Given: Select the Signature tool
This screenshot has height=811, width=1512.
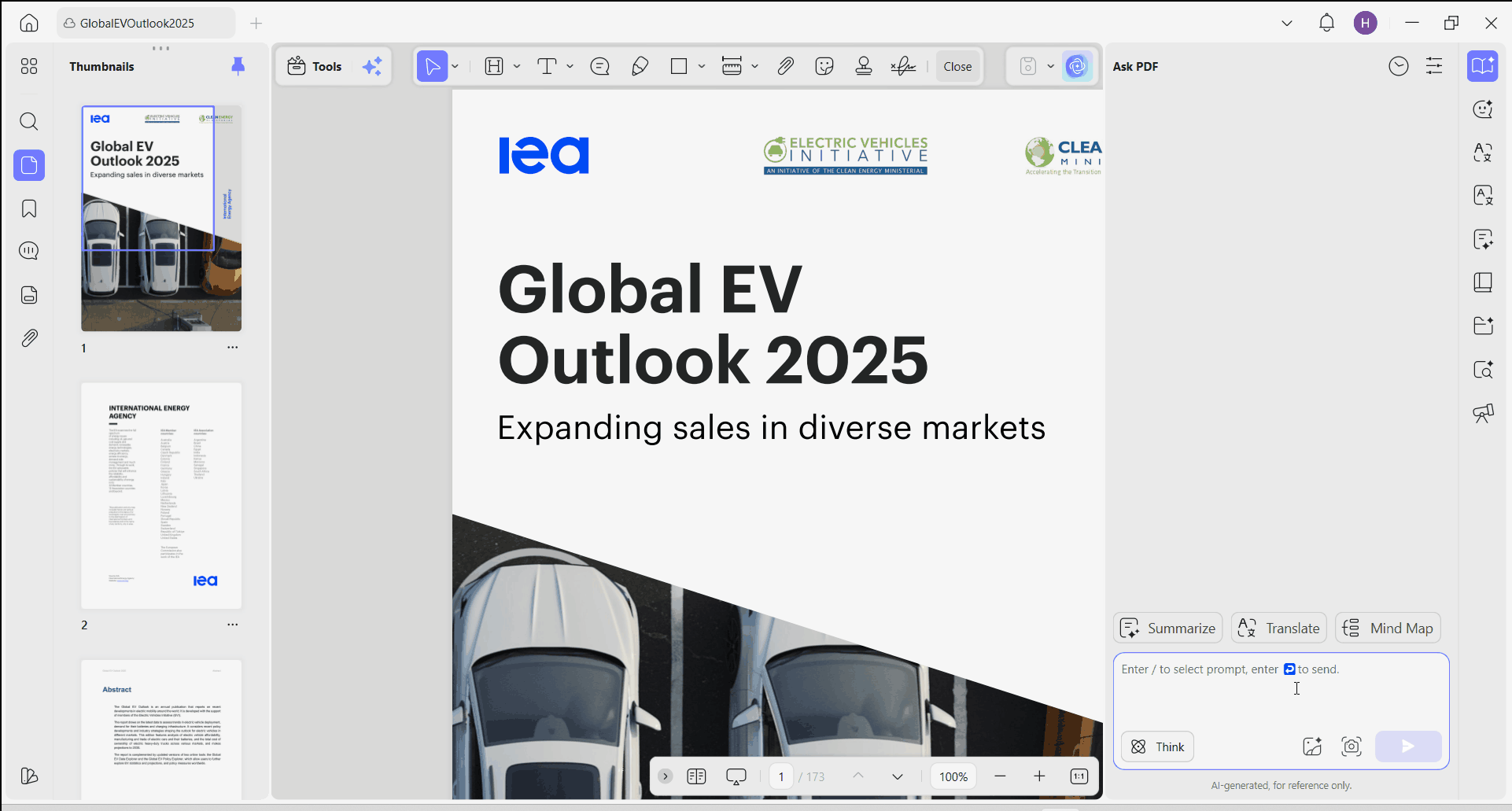Looking at the screenshot, I should coord(903,66).
